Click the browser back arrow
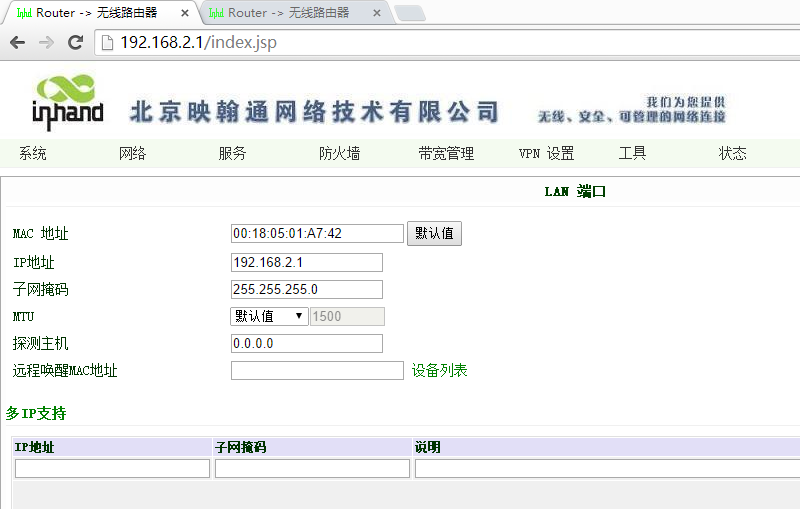Viewport: 800px width, 509px height. coord(17,43)
